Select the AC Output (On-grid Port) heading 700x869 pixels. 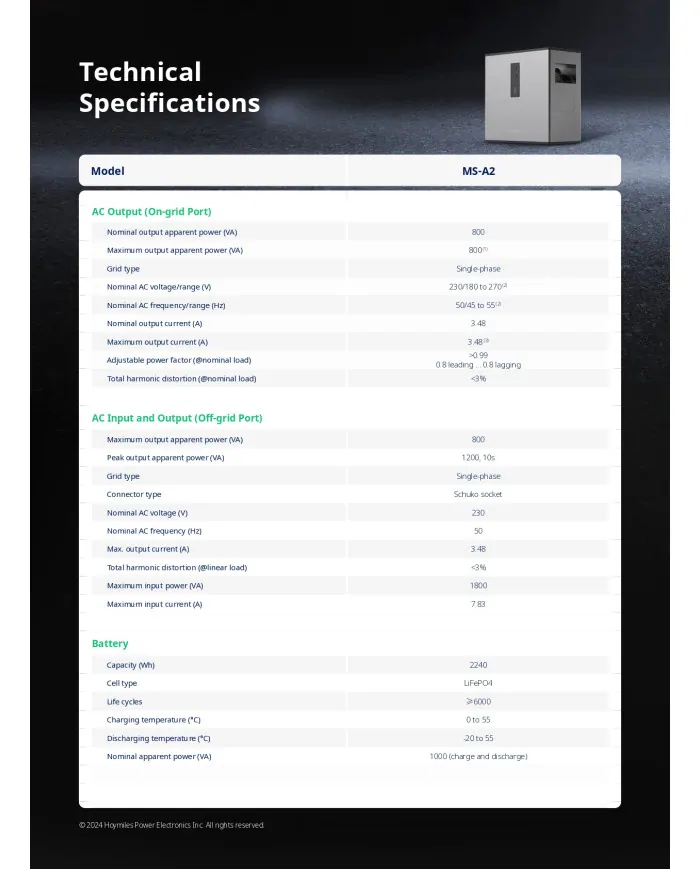click(x=151, y=212)
